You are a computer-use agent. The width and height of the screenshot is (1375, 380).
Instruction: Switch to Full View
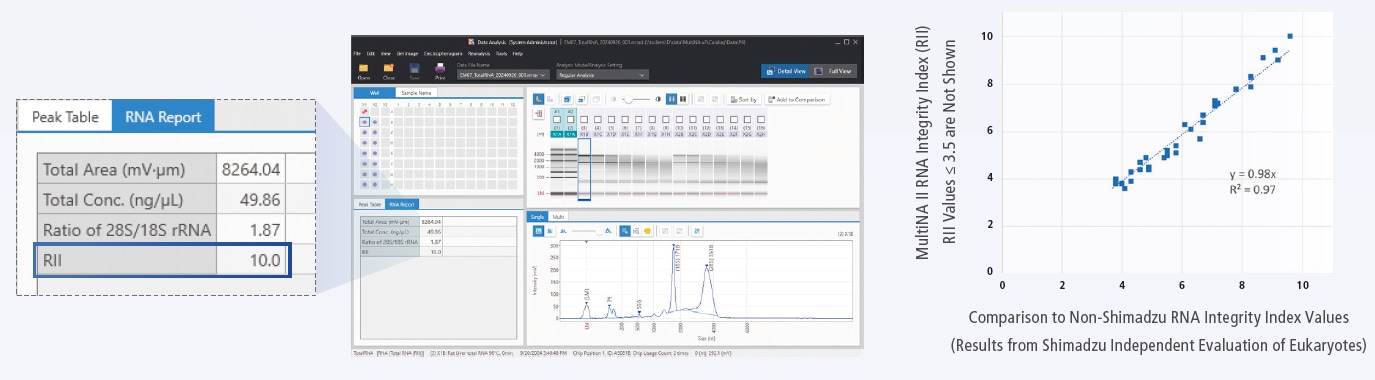[x=833, y=71]
